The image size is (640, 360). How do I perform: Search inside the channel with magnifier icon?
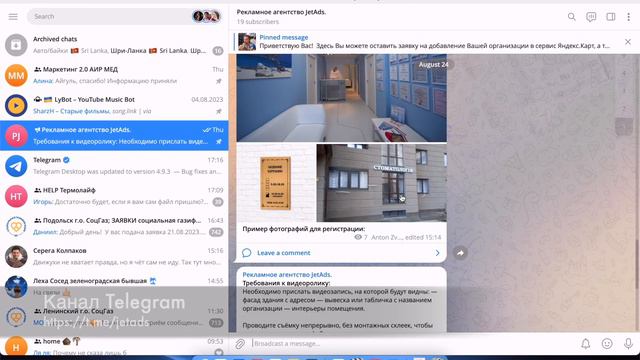pyautogui.click(x=571, y=17)
